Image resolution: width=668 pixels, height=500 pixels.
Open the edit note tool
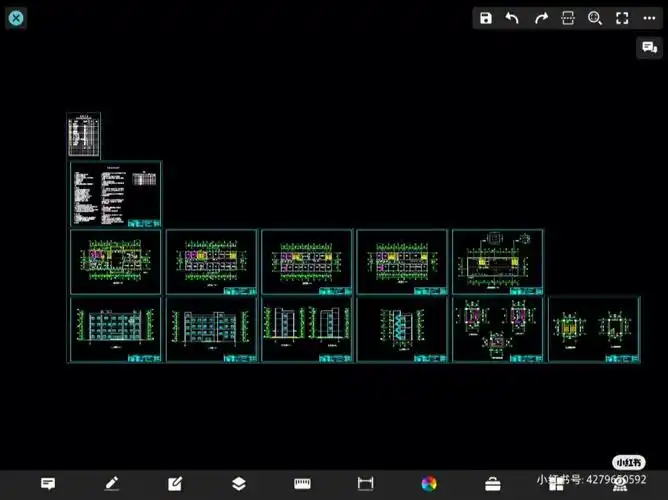coord(174,484)
